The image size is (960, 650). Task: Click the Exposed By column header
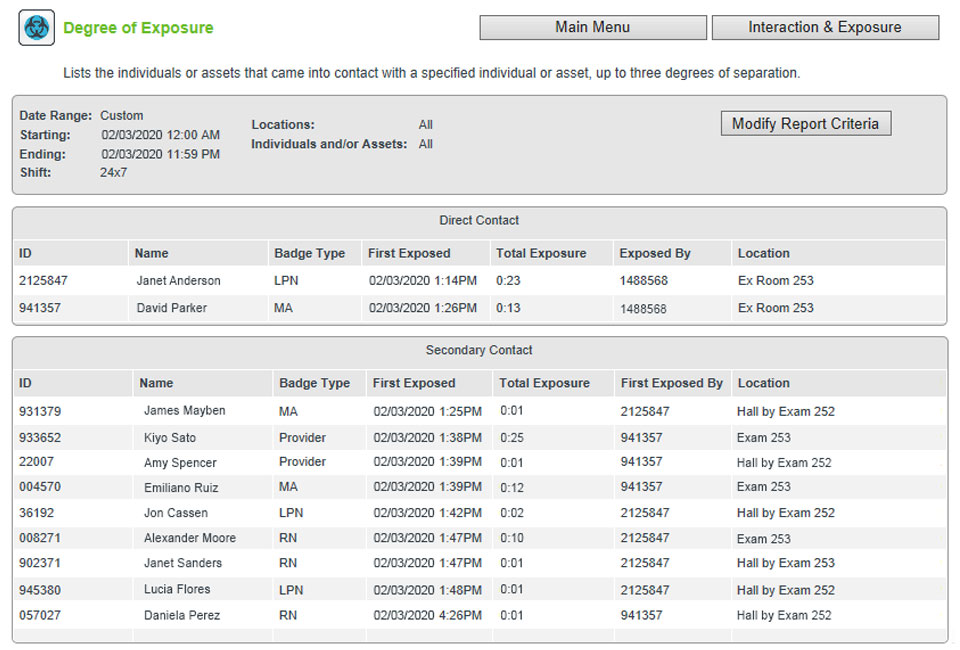tap(654, 254)
